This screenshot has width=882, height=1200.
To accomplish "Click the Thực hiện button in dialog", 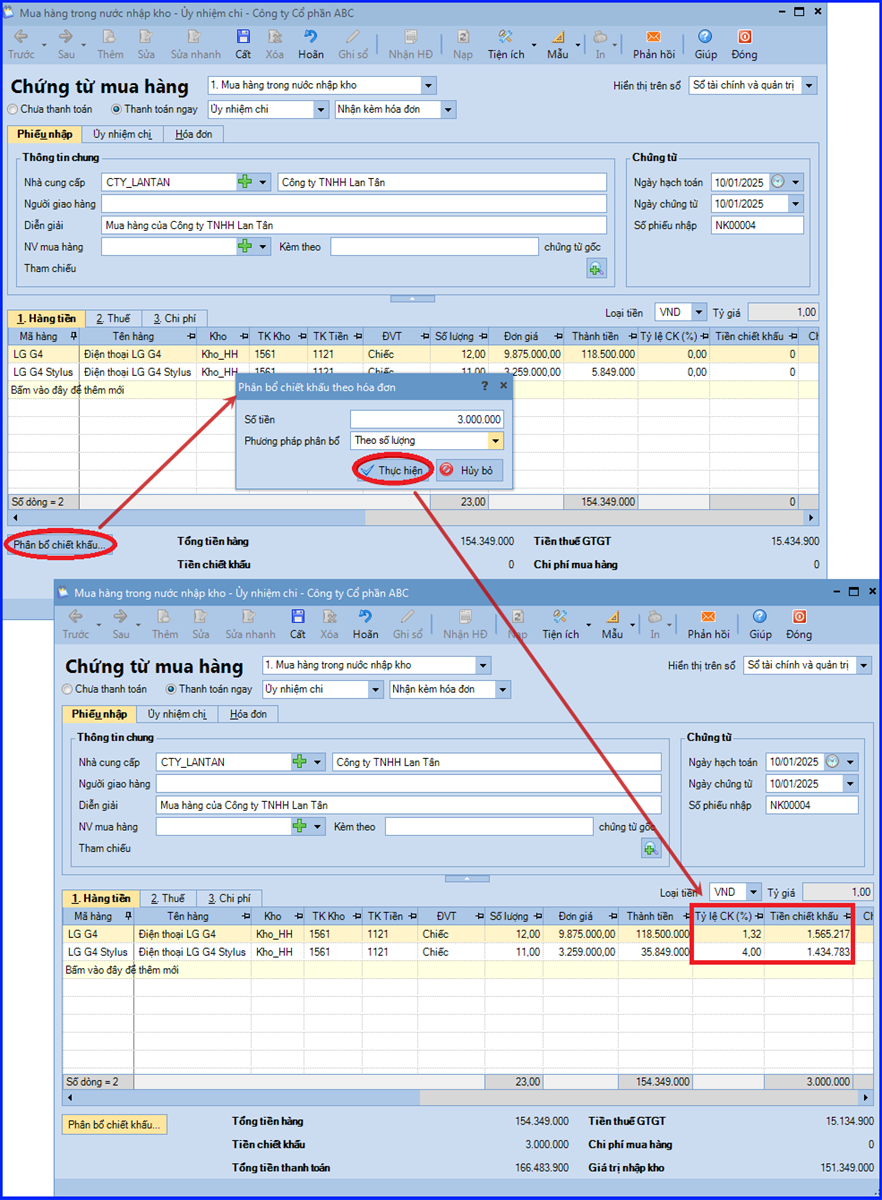I will [392, 470].
